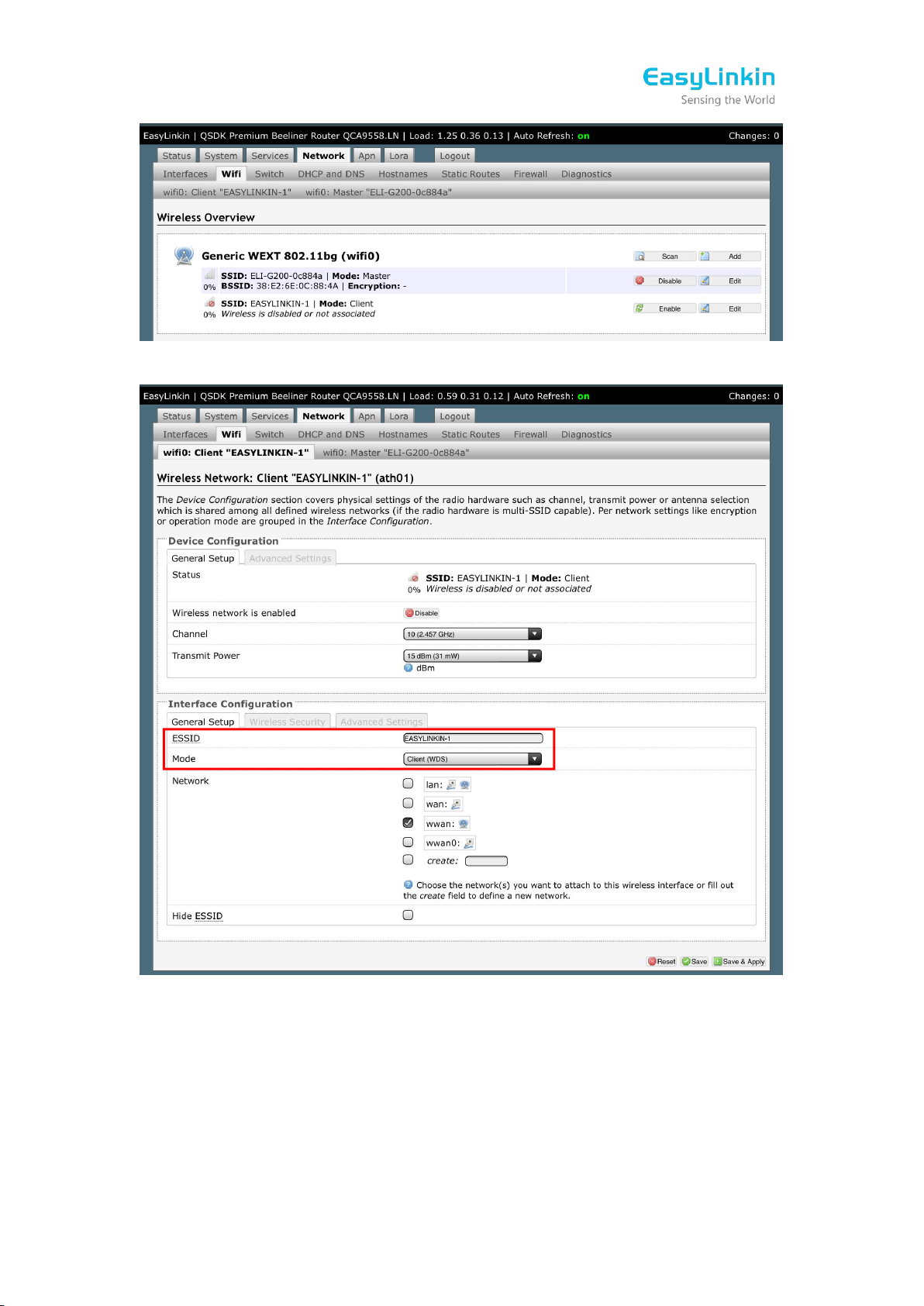The width and height of the screenshot is (924, 1306).
Task: Click the blue help icon beside dBm
Action: tap(409, 668)
